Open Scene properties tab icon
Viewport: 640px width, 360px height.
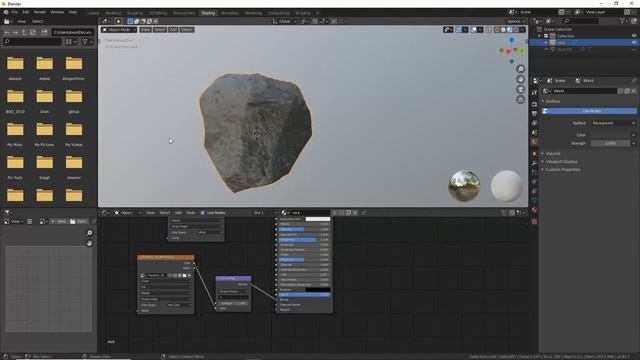(534, 132)
